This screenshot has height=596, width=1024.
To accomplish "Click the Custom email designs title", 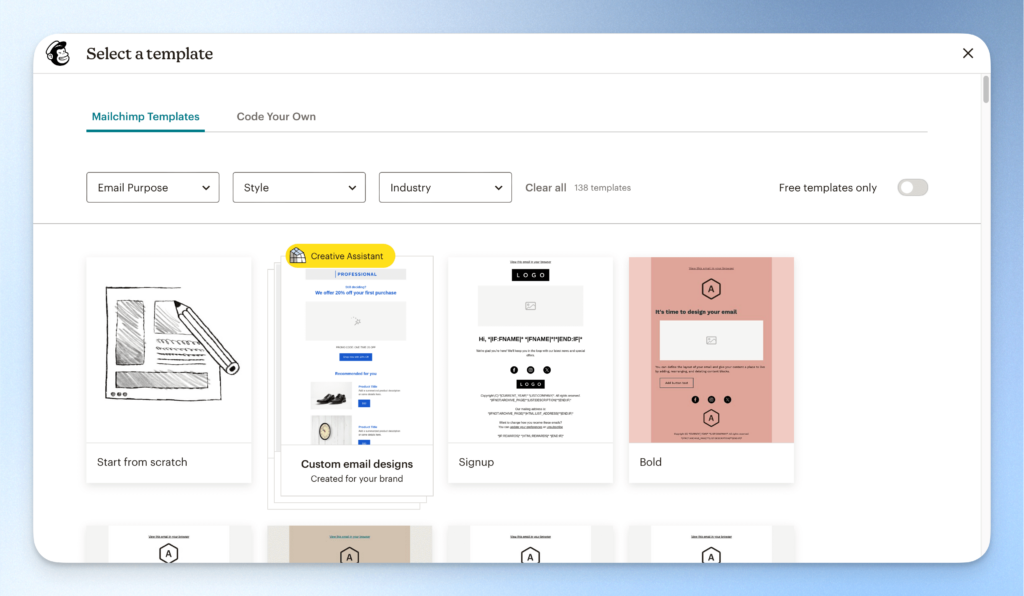I will 357,464.
